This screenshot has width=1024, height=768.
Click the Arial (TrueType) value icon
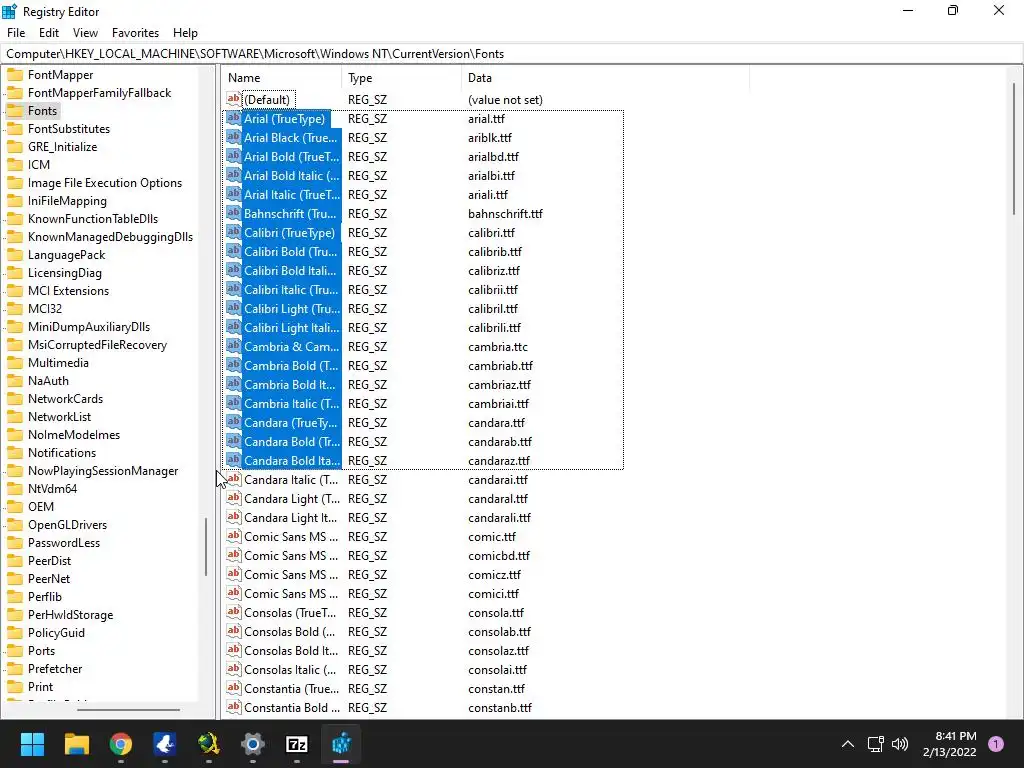coord(233,118)
